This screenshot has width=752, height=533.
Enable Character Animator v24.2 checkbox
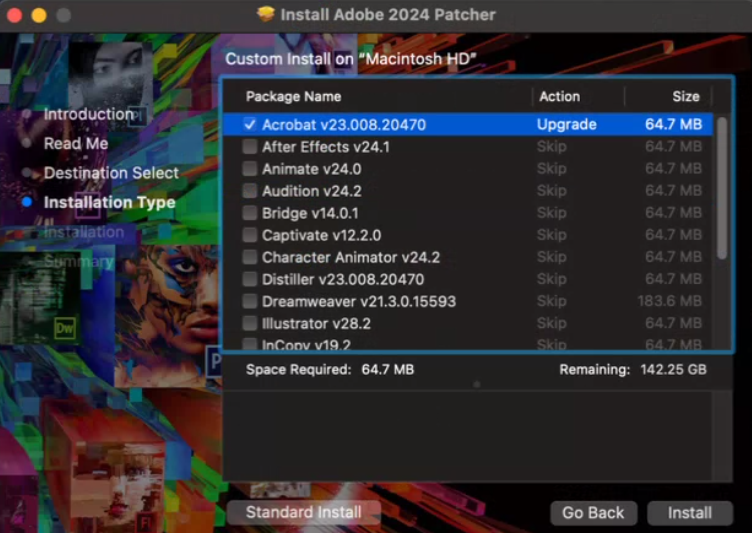(x=250, y=257)
